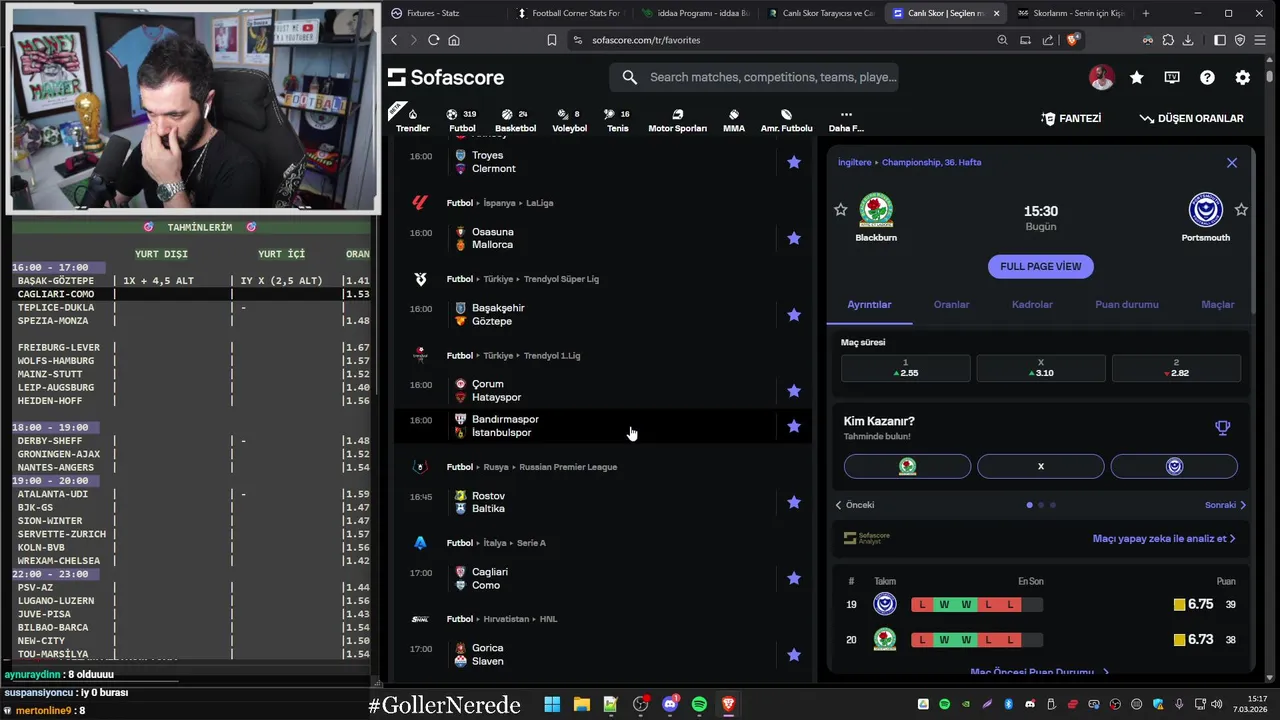Open browser extensions puzzle icon
The image size is (1280, 720).
[1167, 40]
